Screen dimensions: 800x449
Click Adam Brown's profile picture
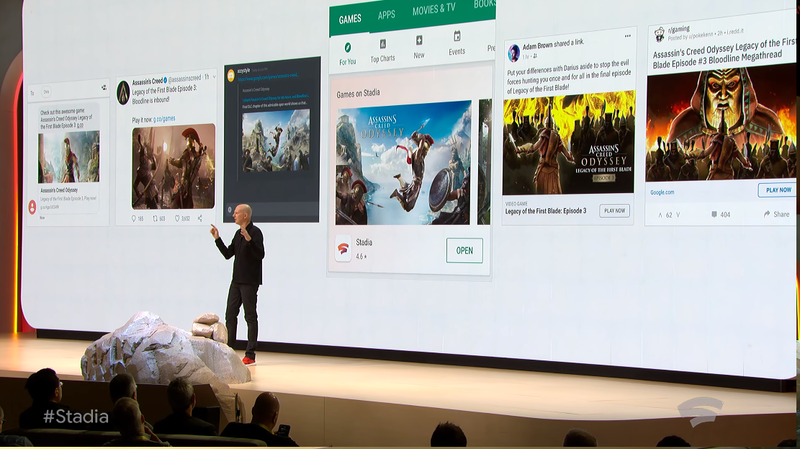514,53
